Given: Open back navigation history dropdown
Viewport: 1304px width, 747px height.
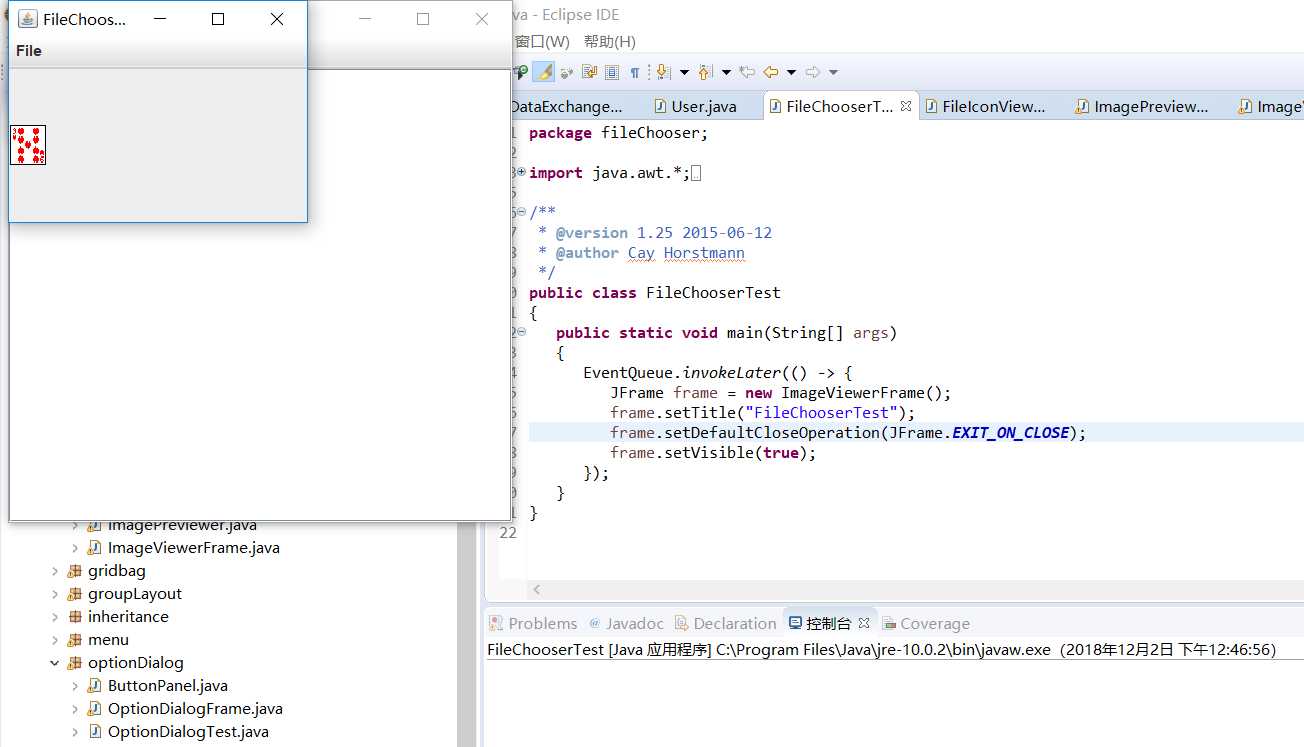Looking at the screenshot, I should pos(791,72).
